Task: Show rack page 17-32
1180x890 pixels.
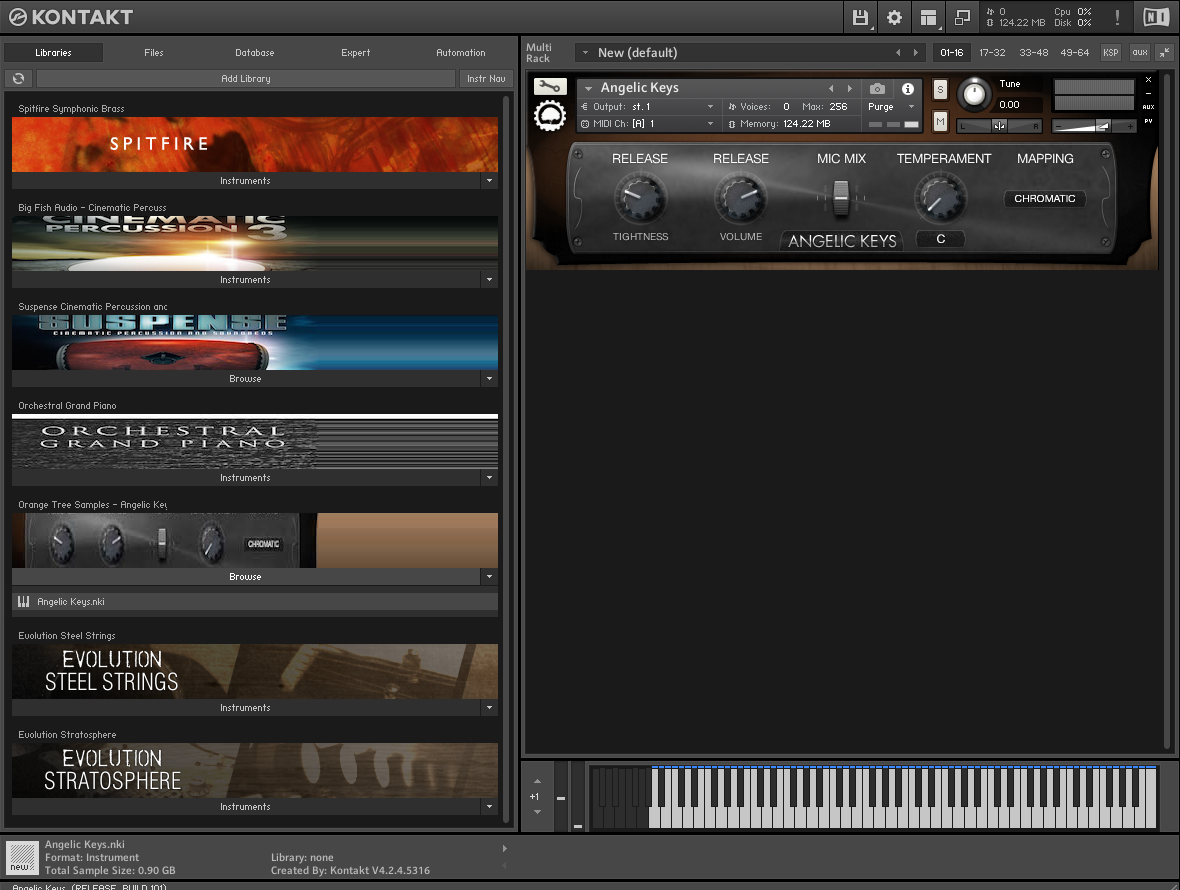Action: click(x=992, y=53)
